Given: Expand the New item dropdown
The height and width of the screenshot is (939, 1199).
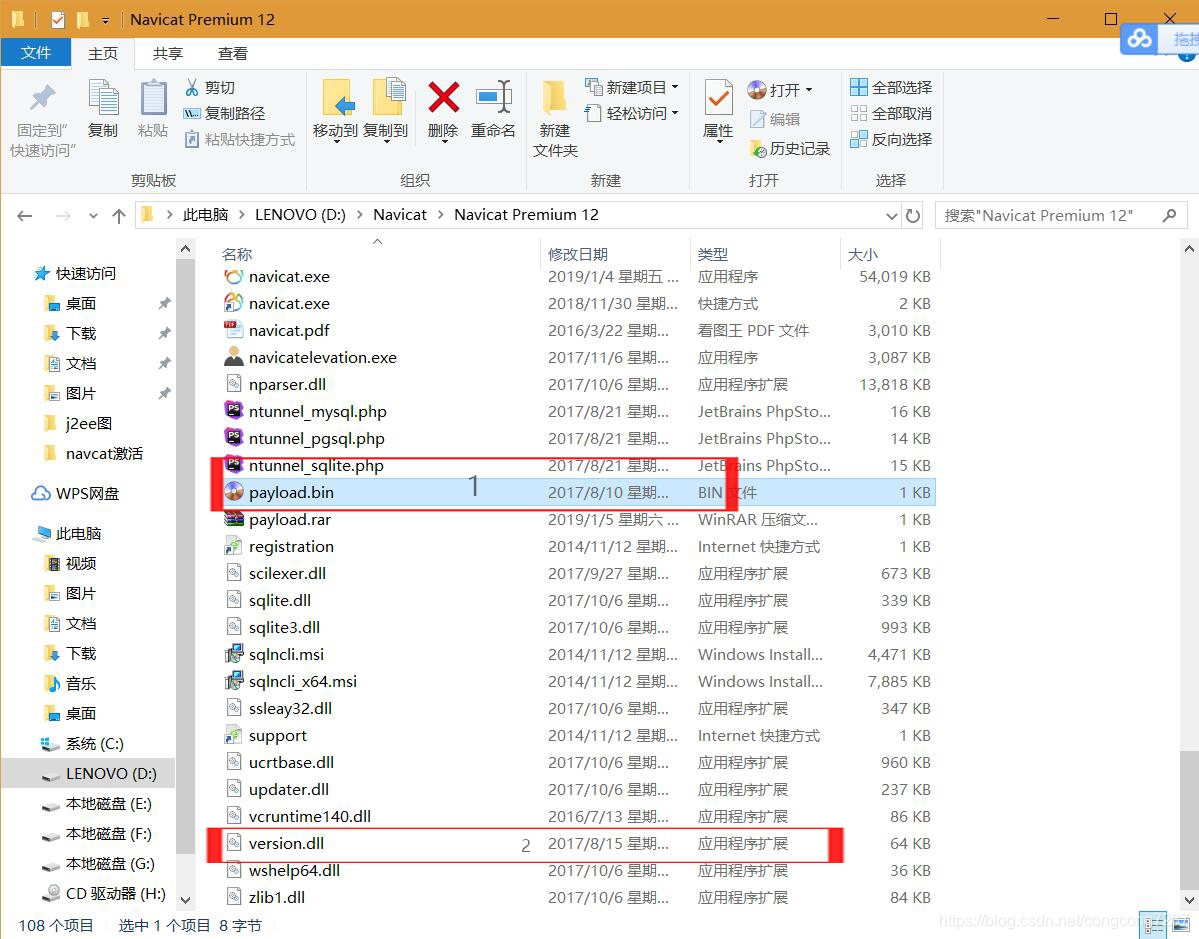Looking at the screenshot, I should (674, 87).
